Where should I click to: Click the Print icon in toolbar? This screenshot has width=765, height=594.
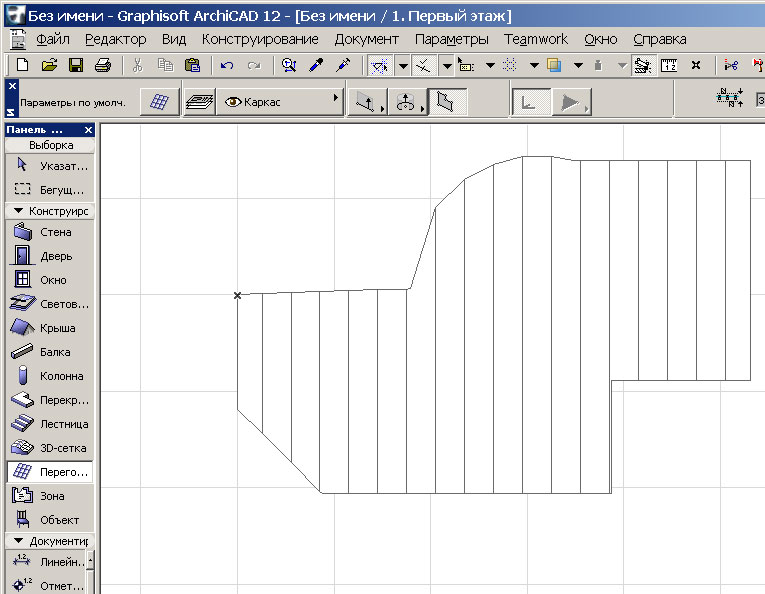tap(102, 65)
